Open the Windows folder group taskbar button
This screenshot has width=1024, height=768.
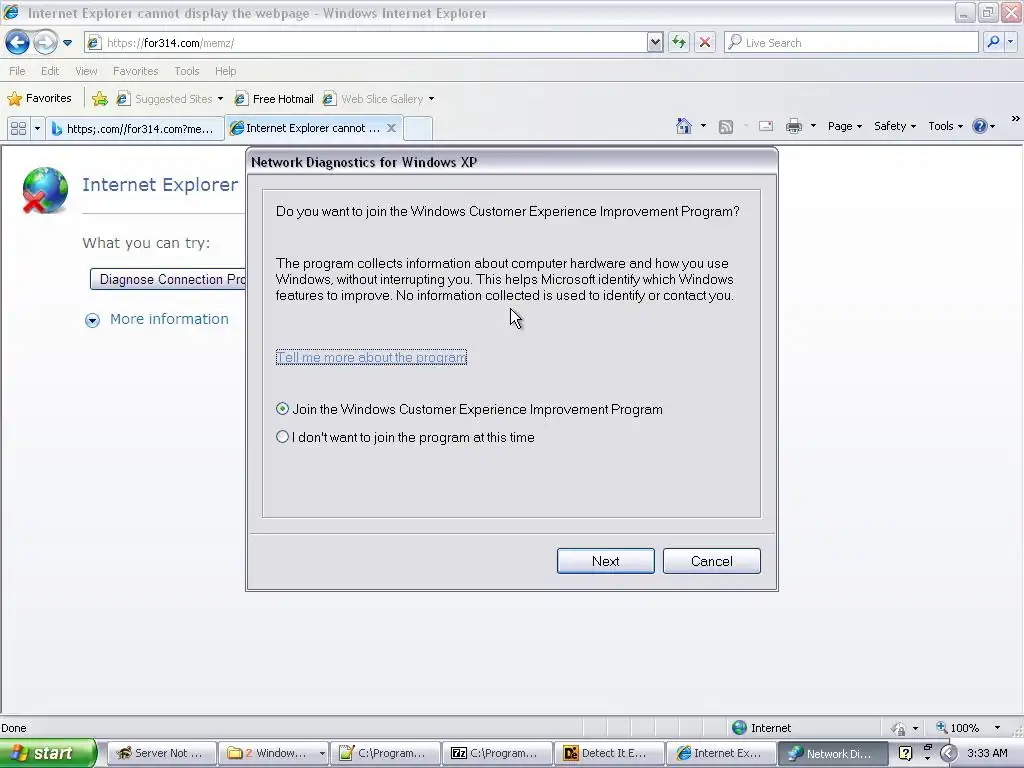[274, 753]
